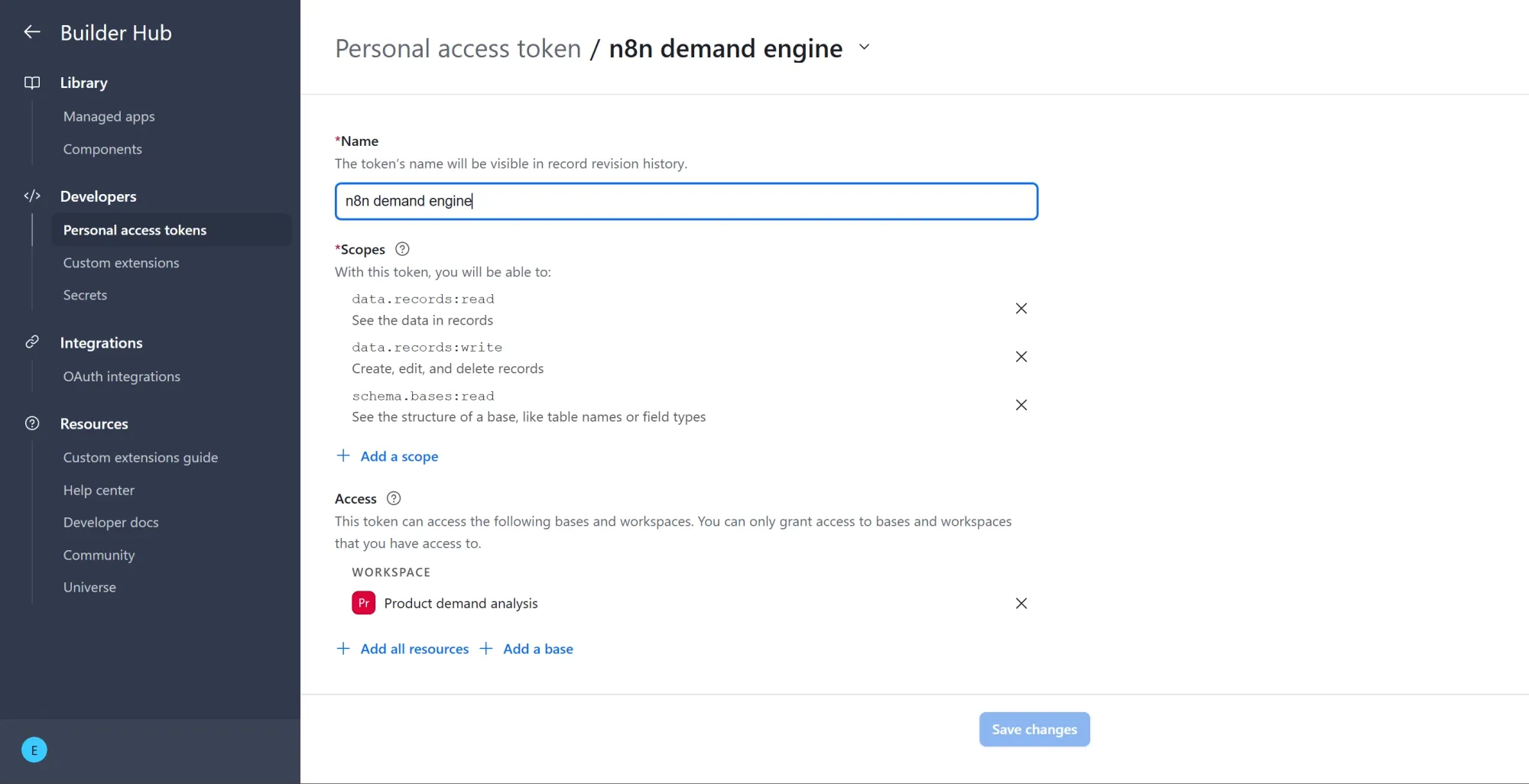This screenshot has width=1529, height=784.
Task: Remove the data.records:write scope
Action: pyautogui.click(x=1021, y=357)
